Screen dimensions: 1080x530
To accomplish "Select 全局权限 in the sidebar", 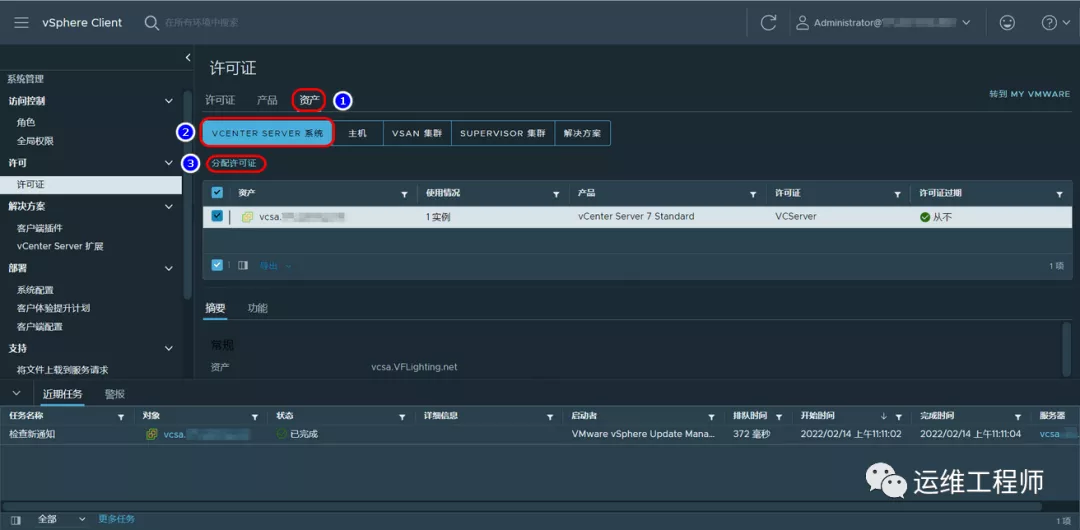I will point(35,141).
